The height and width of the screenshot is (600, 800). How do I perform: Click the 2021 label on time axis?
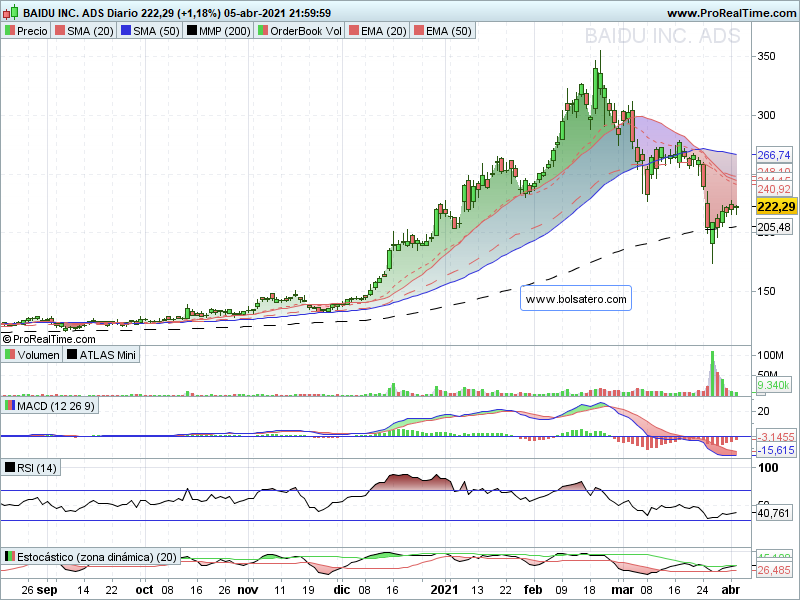[444, 590]
